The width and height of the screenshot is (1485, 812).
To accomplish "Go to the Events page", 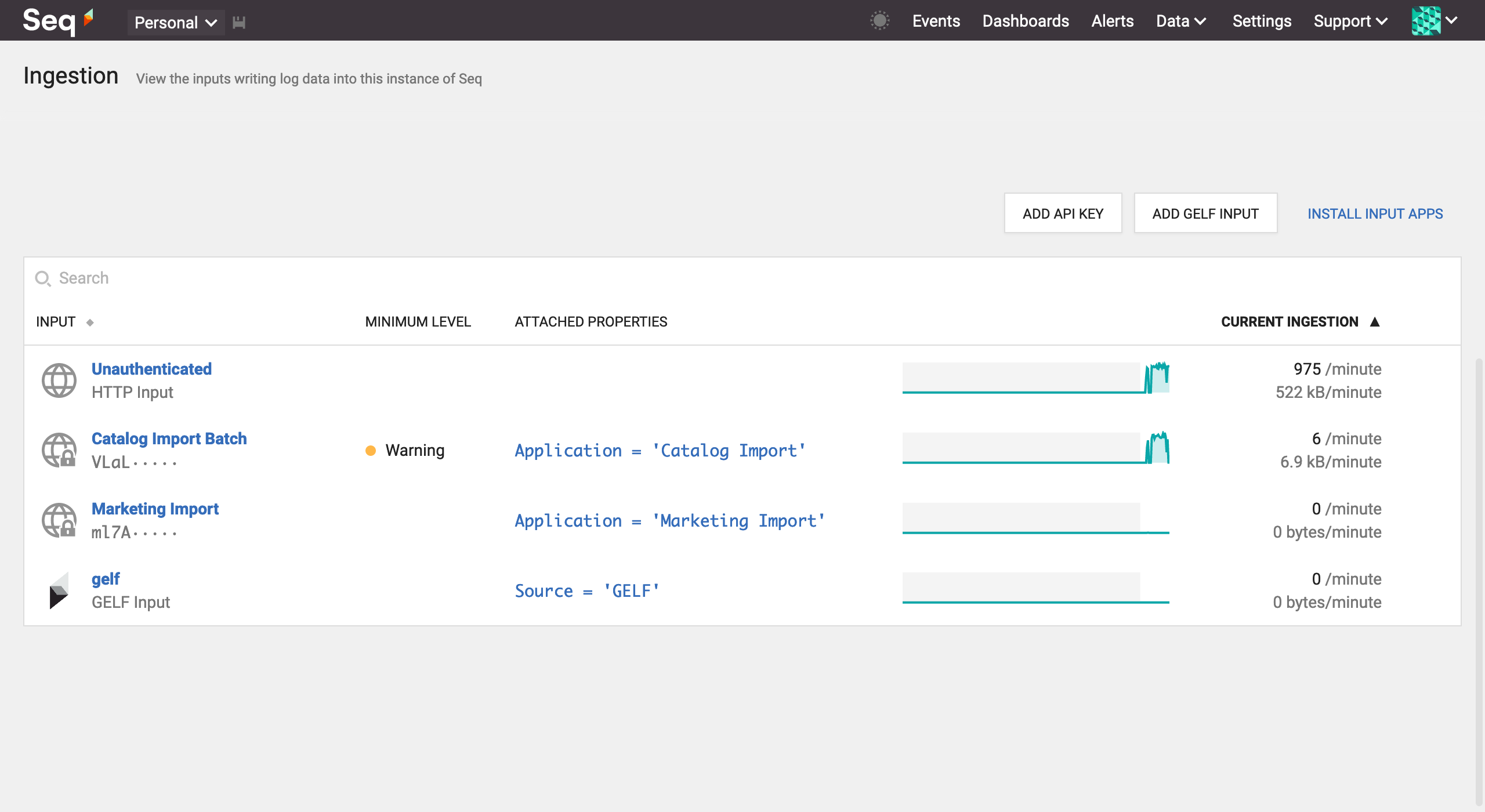I will [x=936, y=21].
